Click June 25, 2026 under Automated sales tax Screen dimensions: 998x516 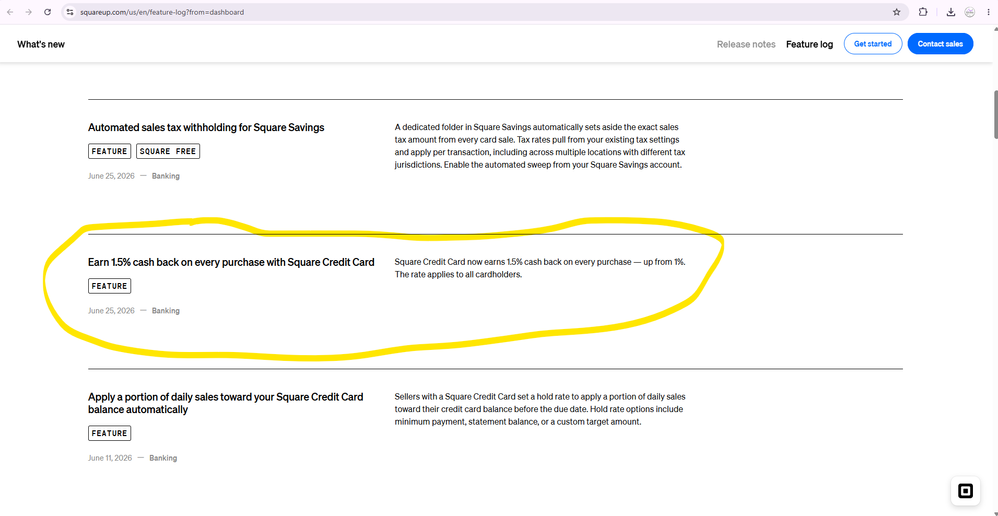pos(111,176)
